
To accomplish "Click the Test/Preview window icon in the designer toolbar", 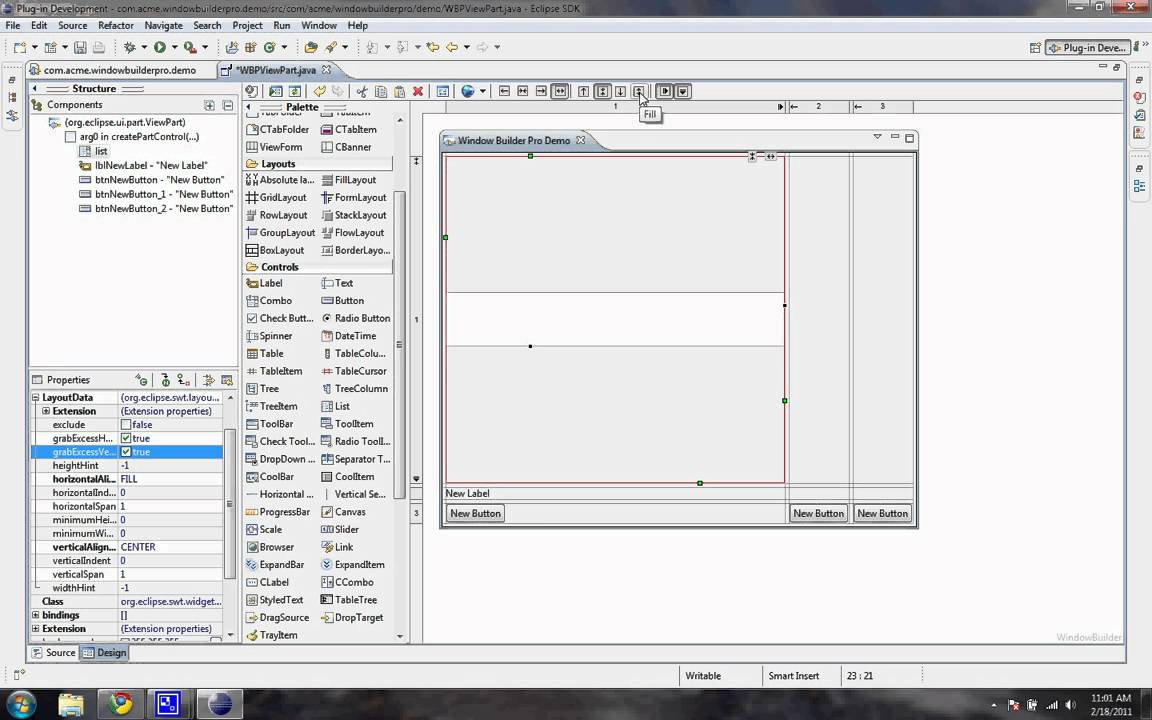I will (276, 91).
